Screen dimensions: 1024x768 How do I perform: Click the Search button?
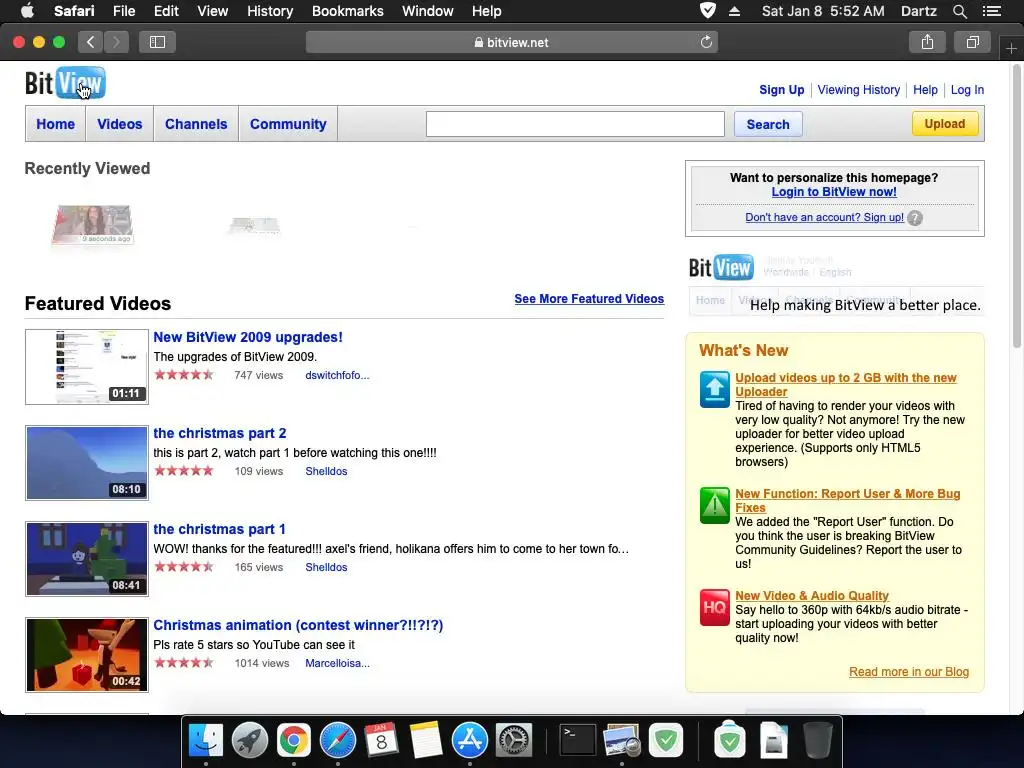[768, 124]
